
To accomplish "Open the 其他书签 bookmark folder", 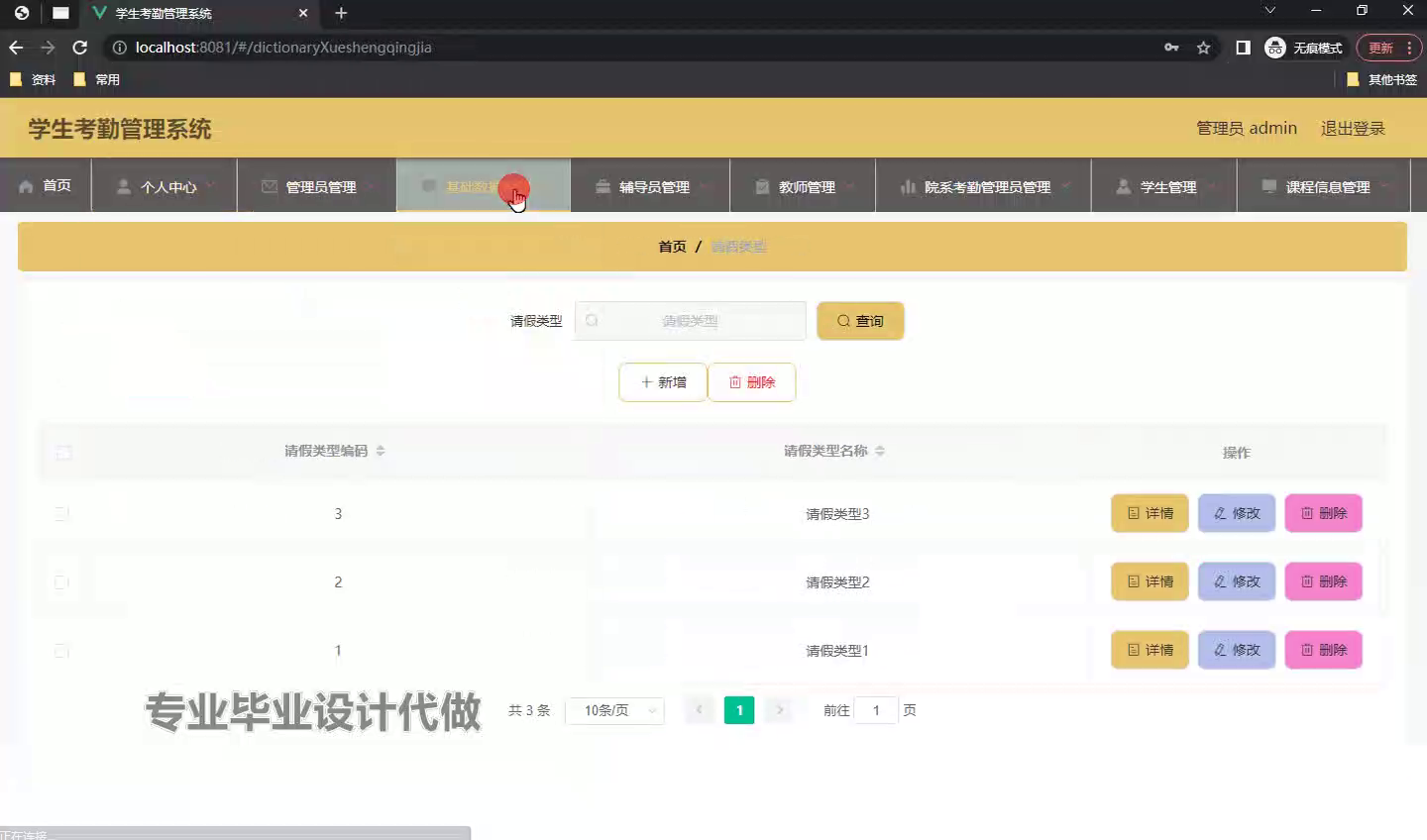I will [x=1381, y=79].
